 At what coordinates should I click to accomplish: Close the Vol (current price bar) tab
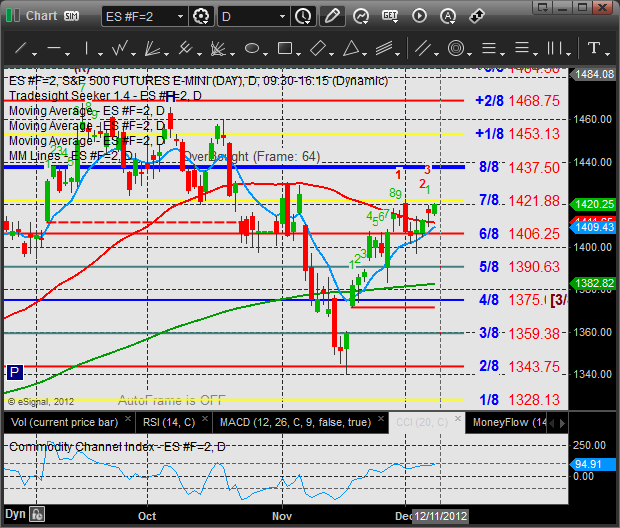pos(128,418)
